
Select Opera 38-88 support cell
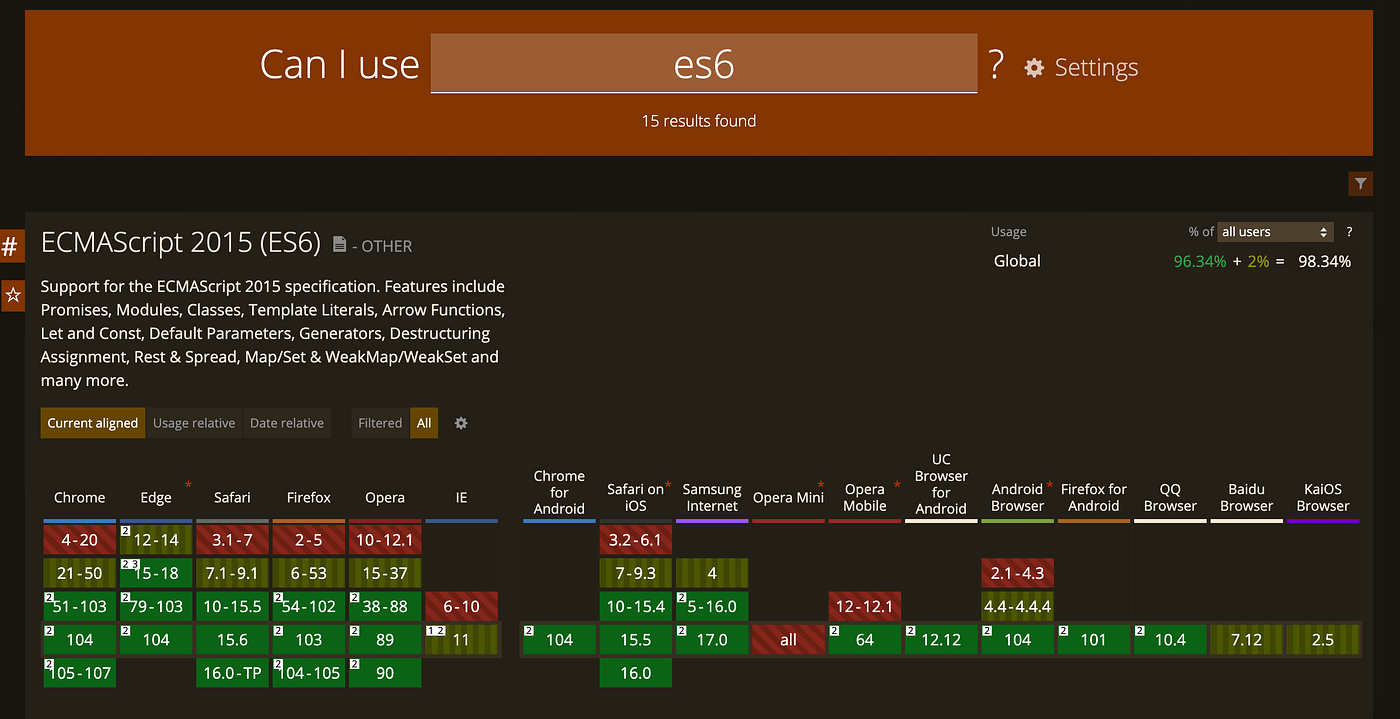(385, 606)
